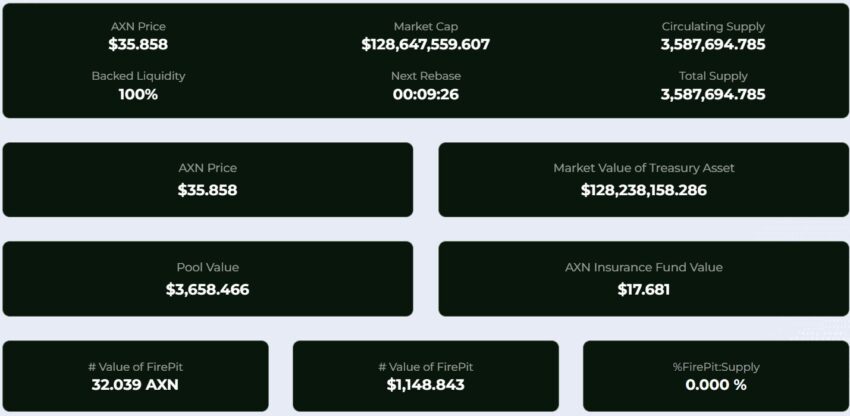850x416 pixels.
Task: Click the Total Supply label
Action: [x=713, y=76]
